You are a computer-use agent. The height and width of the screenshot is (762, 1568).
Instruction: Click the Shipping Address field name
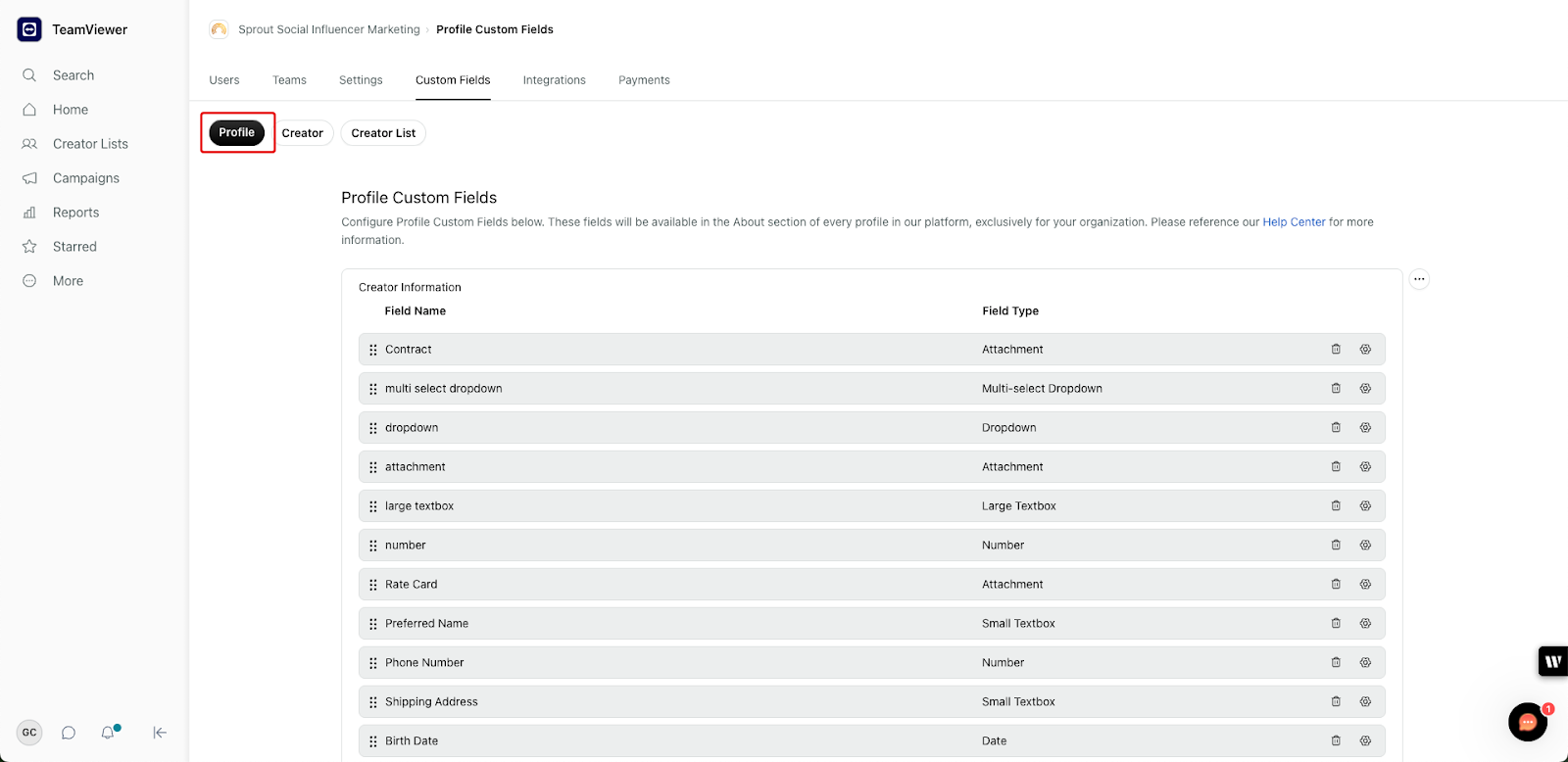(431, 702)
